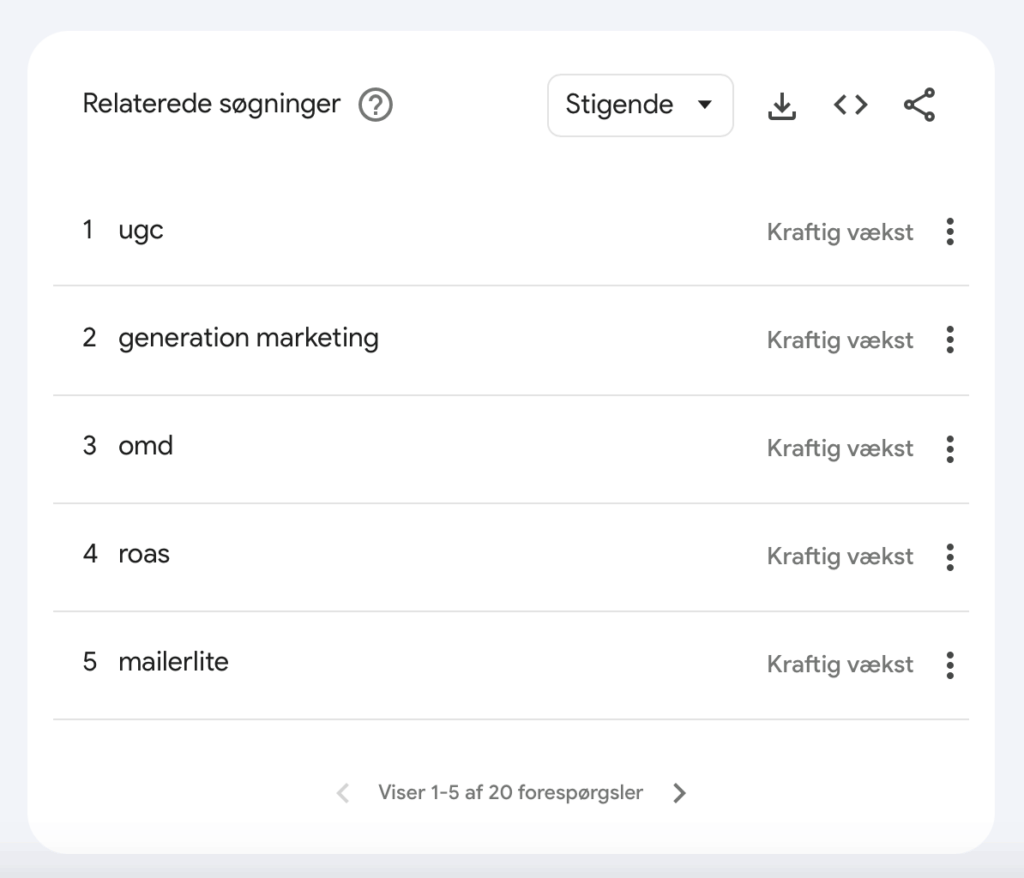This screenshot has height=878, width=1024.
Task: Go to next page of queries
Action: tap(680, 793)
